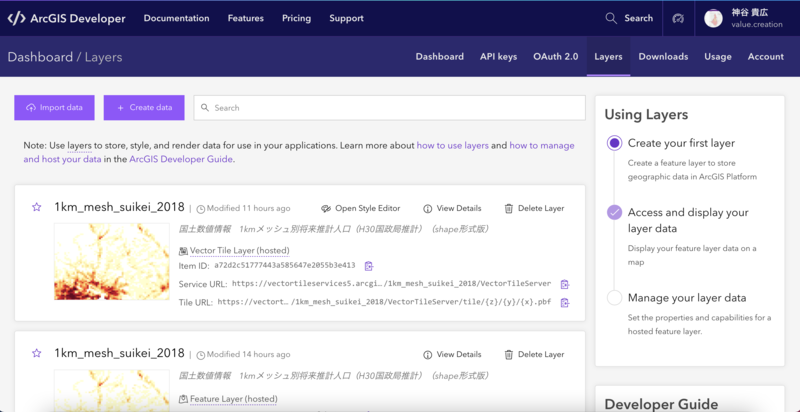Favorite the first 1km_mesh_suikei_2018 layer modified 11 hours ago
The height and width of the screenshot is (412, 800).
pyautogui.click(x=37, y=207)
